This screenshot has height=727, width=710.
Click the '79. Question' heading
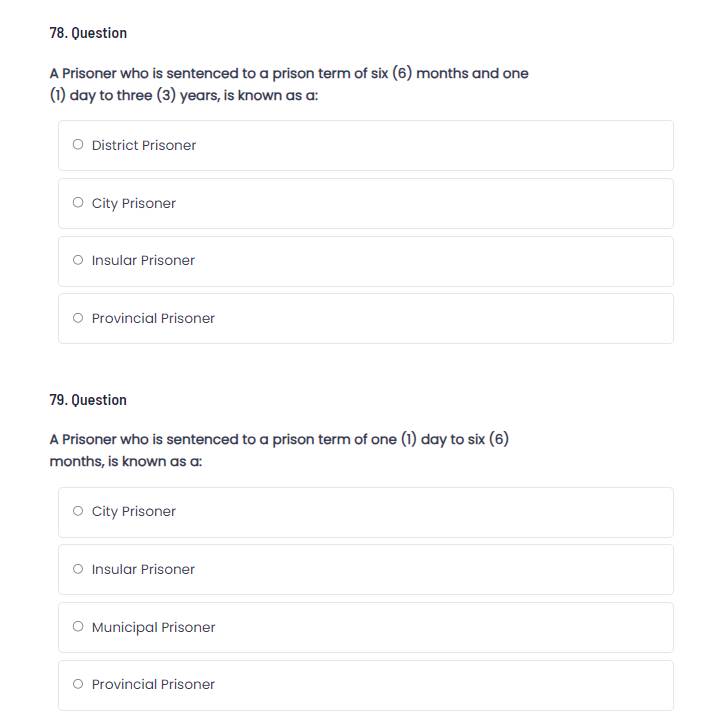click(88, 400)
